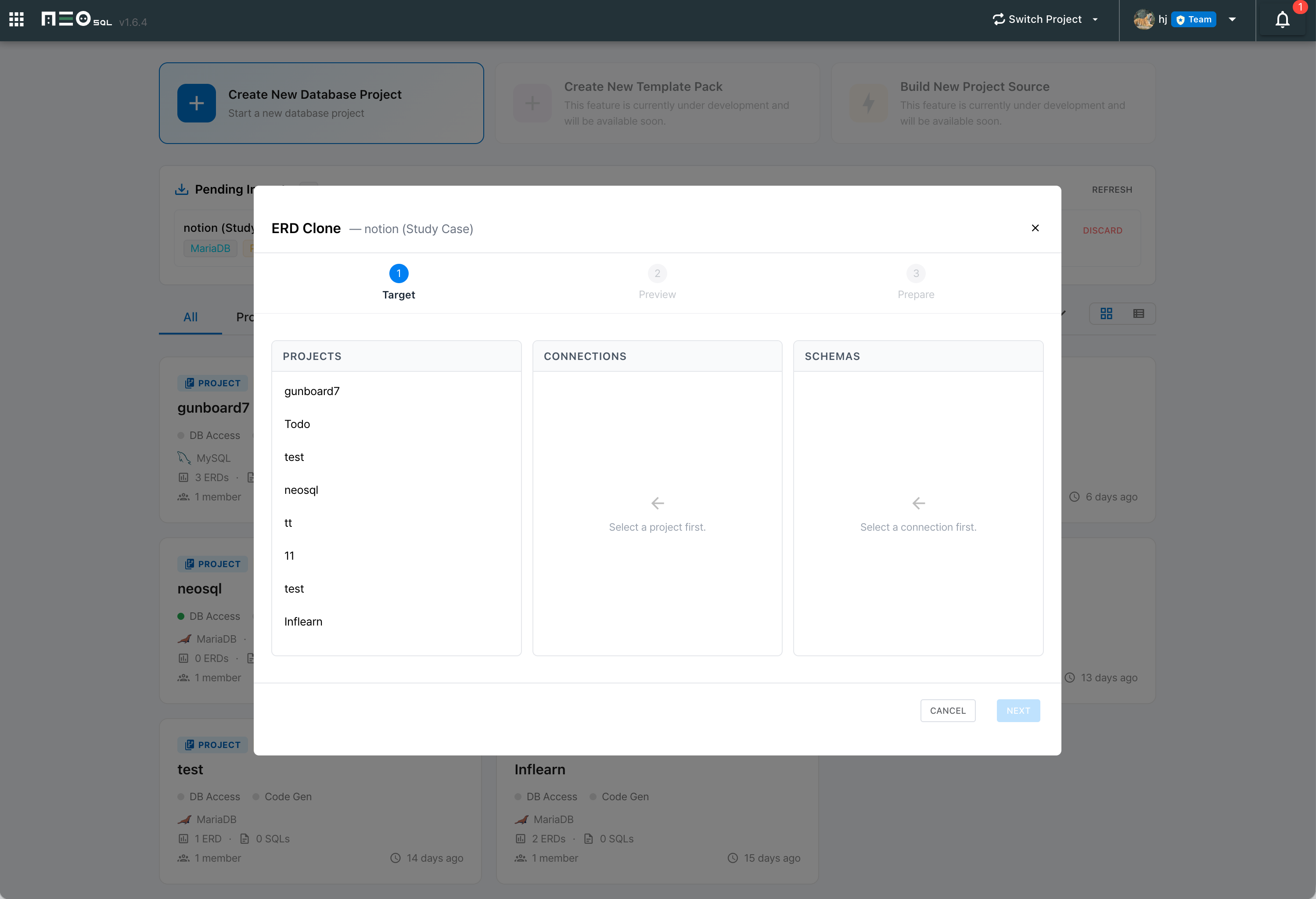Switch to grid view layout

[x=1106, y=313]
